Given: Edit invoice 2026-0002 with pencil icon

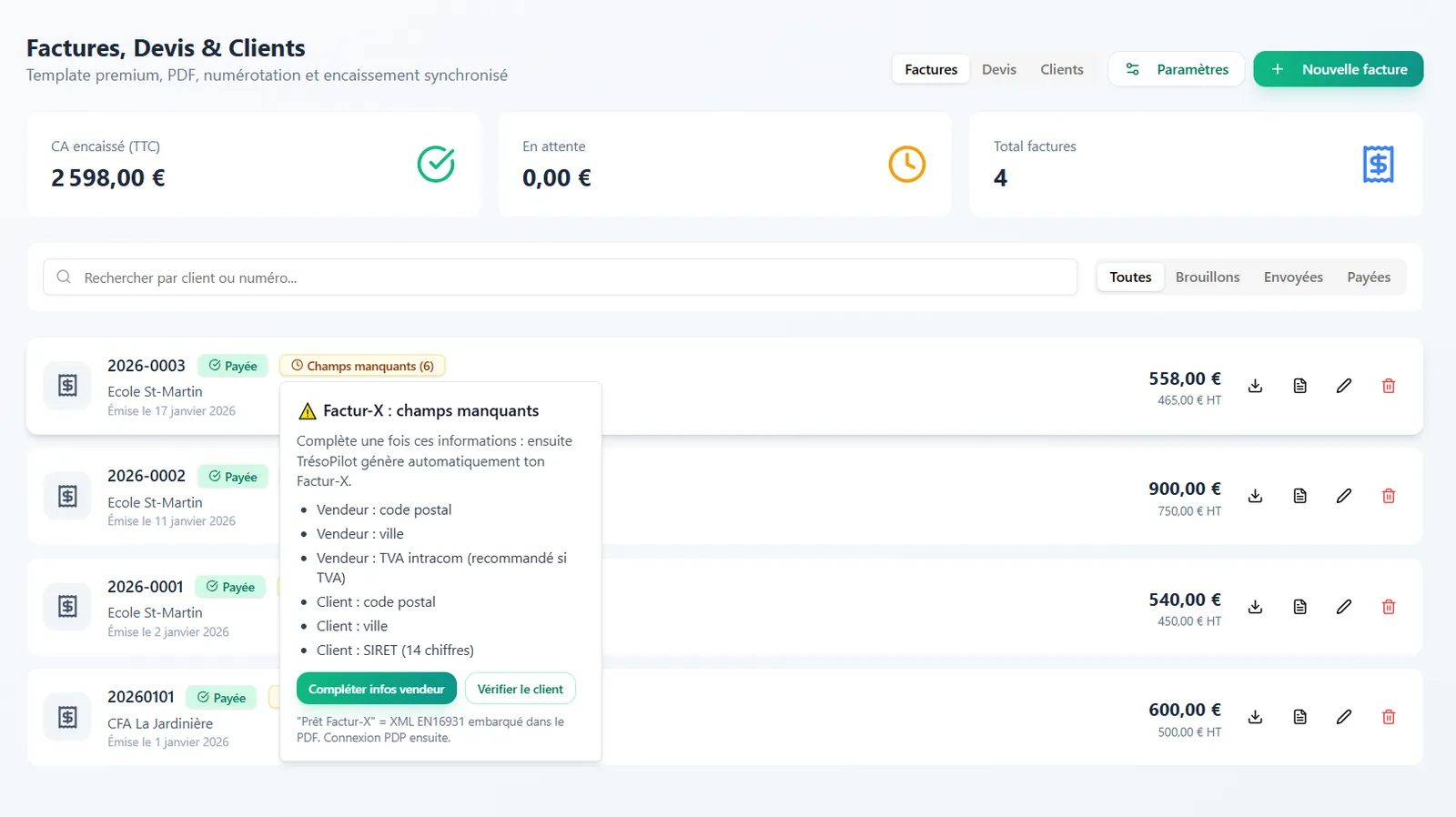Looking at the screenshot, I should (x=1344, y=496).
